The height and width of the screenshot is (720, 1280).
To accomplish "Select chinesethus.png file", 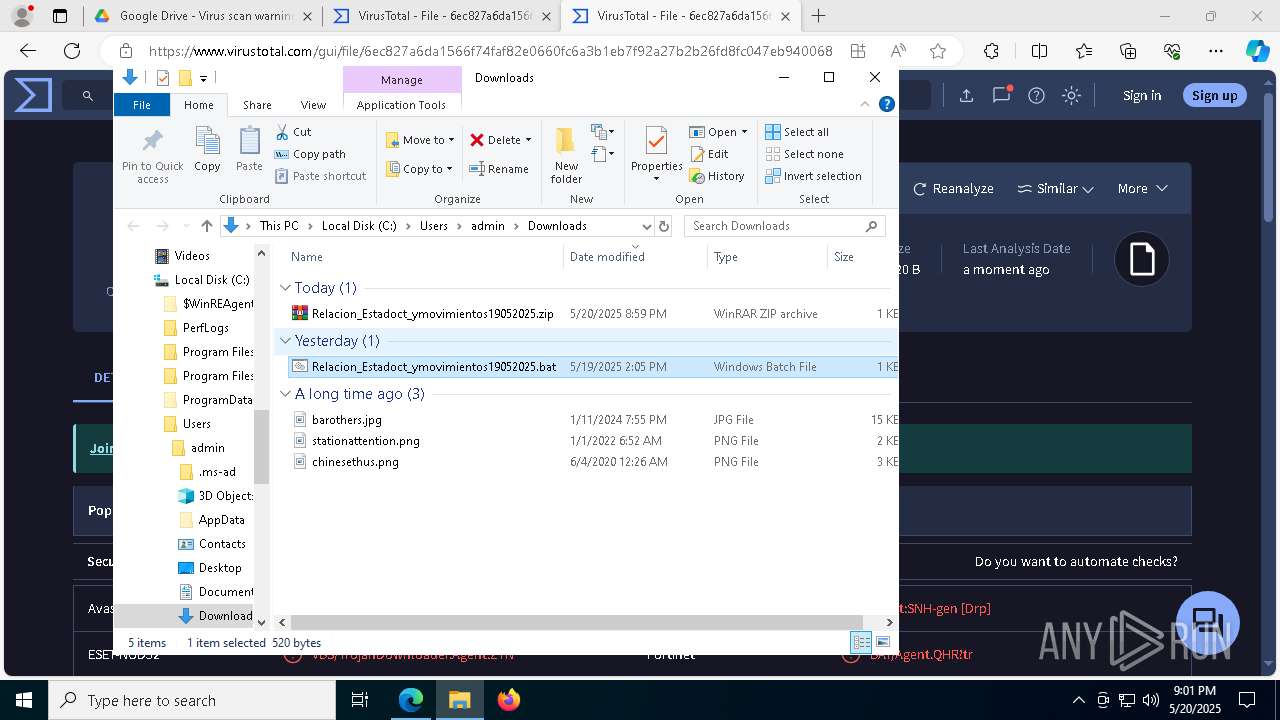I will pyautogui.click(x=355, y=462).
